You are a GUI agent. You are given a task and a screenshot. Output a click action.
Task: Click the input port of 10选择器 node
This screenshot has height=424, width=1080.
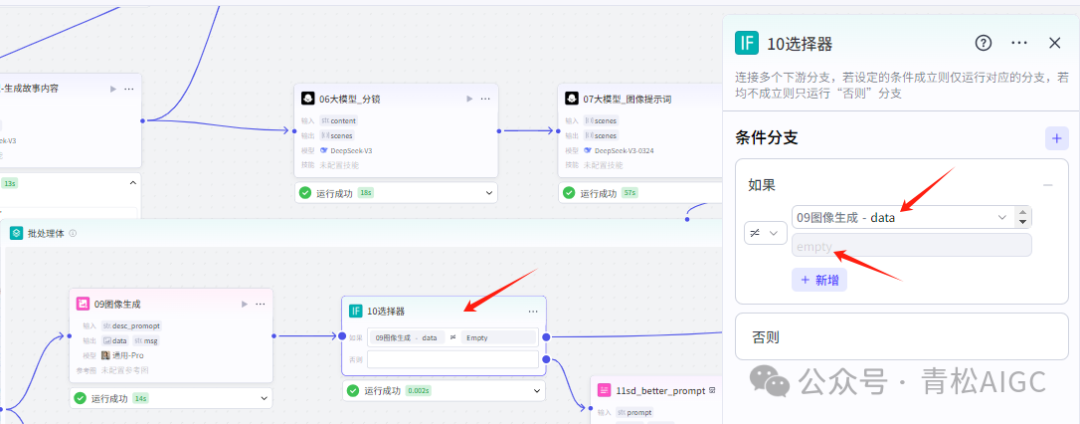342,336
